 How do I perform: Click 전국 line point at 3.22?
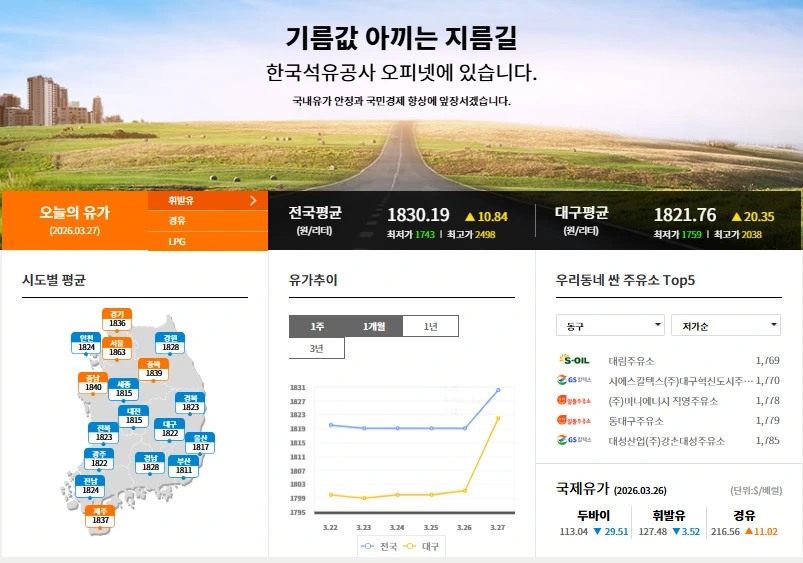[x=331, y=425]
